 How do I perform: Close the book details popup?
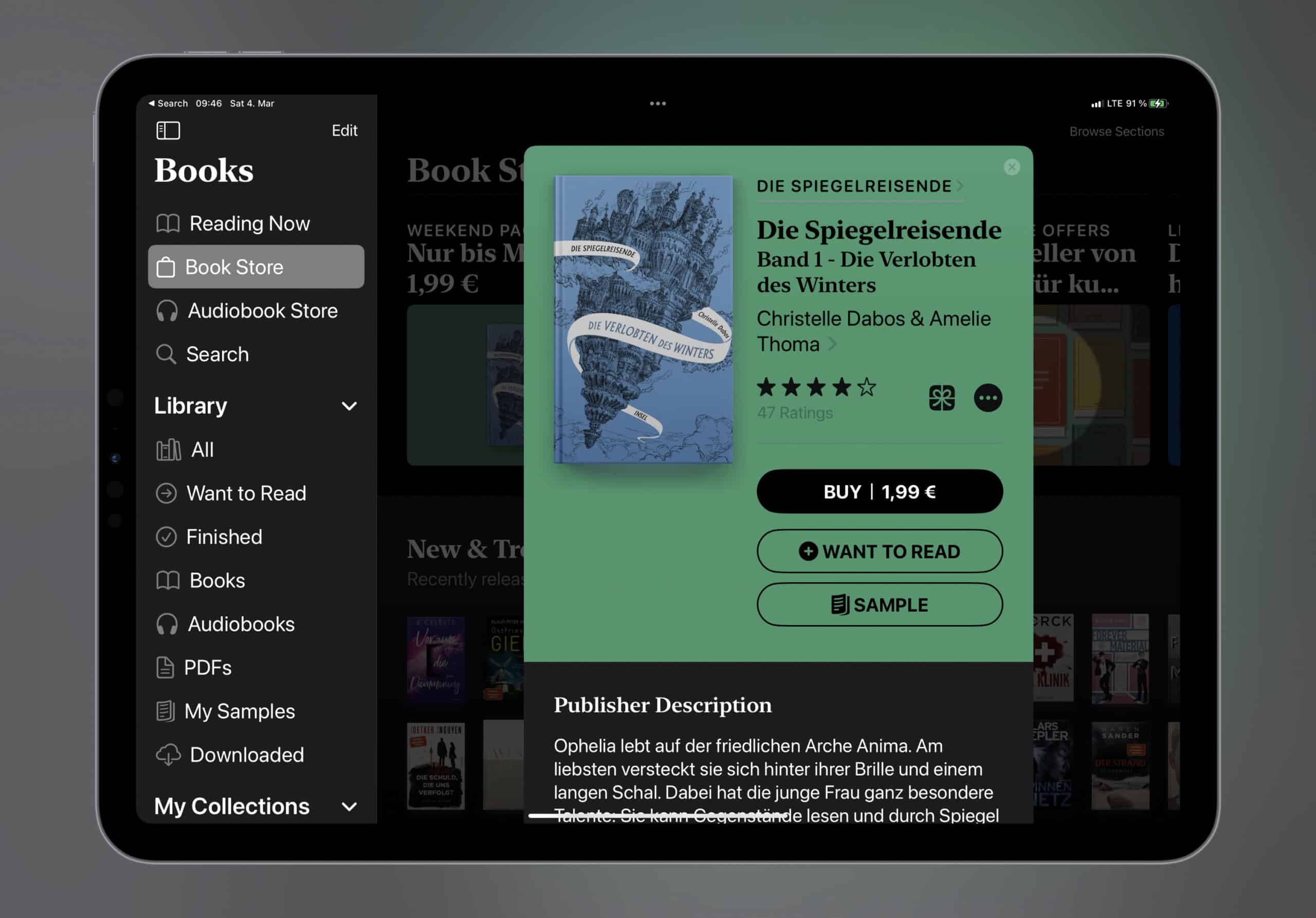coord(1012,167)
